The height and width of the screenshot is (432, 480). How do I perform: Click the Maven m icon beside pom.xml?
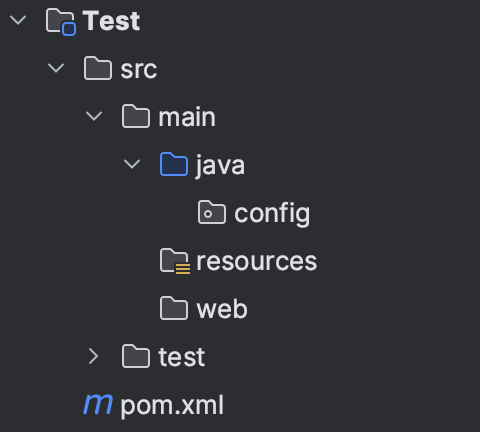pyautogui.click(x=98, y=405)
